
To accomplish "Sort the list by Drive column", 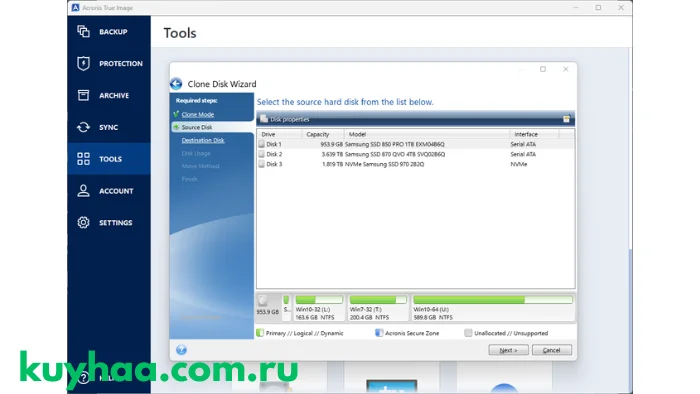I will (279, 134).
